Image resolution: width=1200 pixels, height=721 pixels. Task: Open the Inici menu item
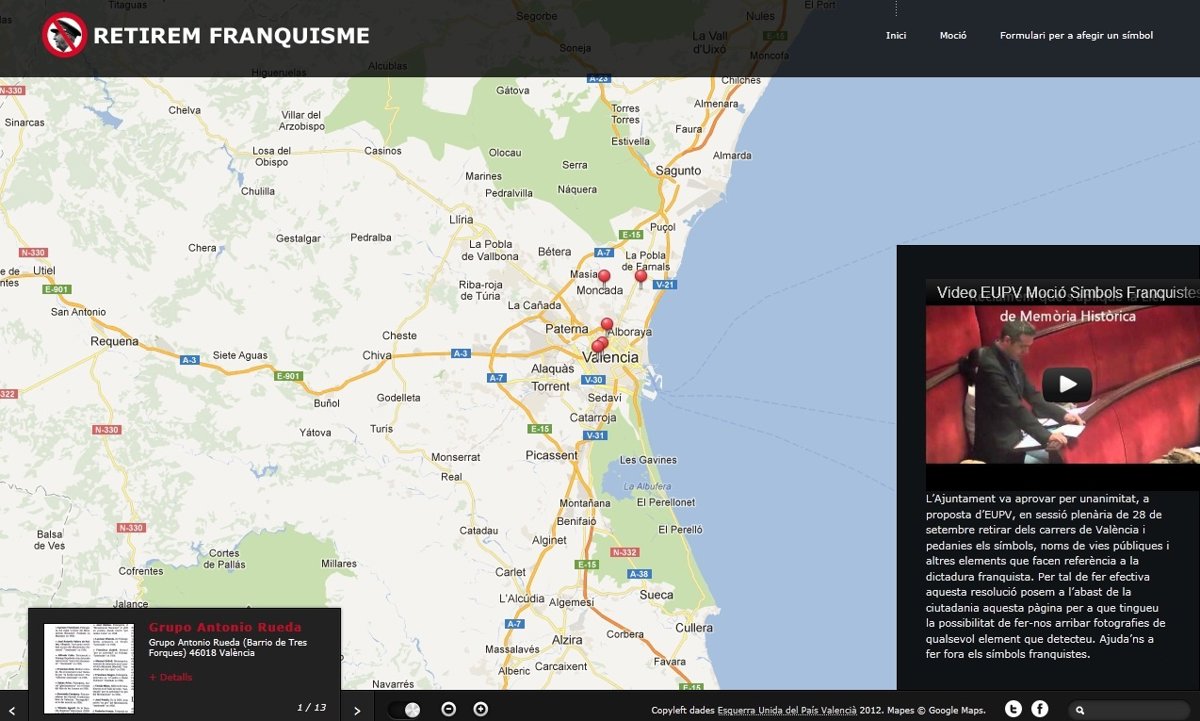[x=896, y=36]
